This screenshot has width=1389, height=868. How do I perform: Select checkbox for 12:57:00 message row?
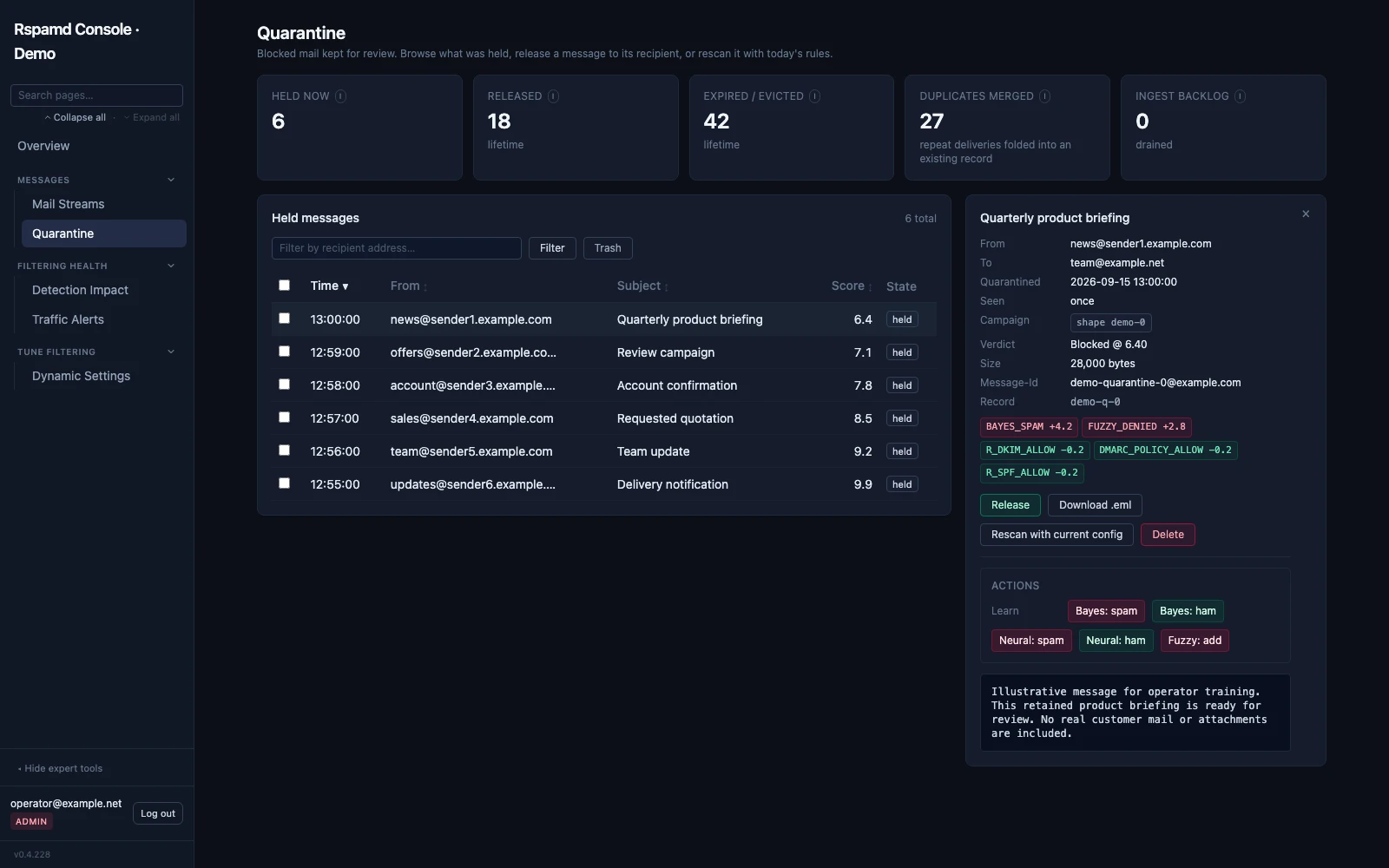click(284, 417)
